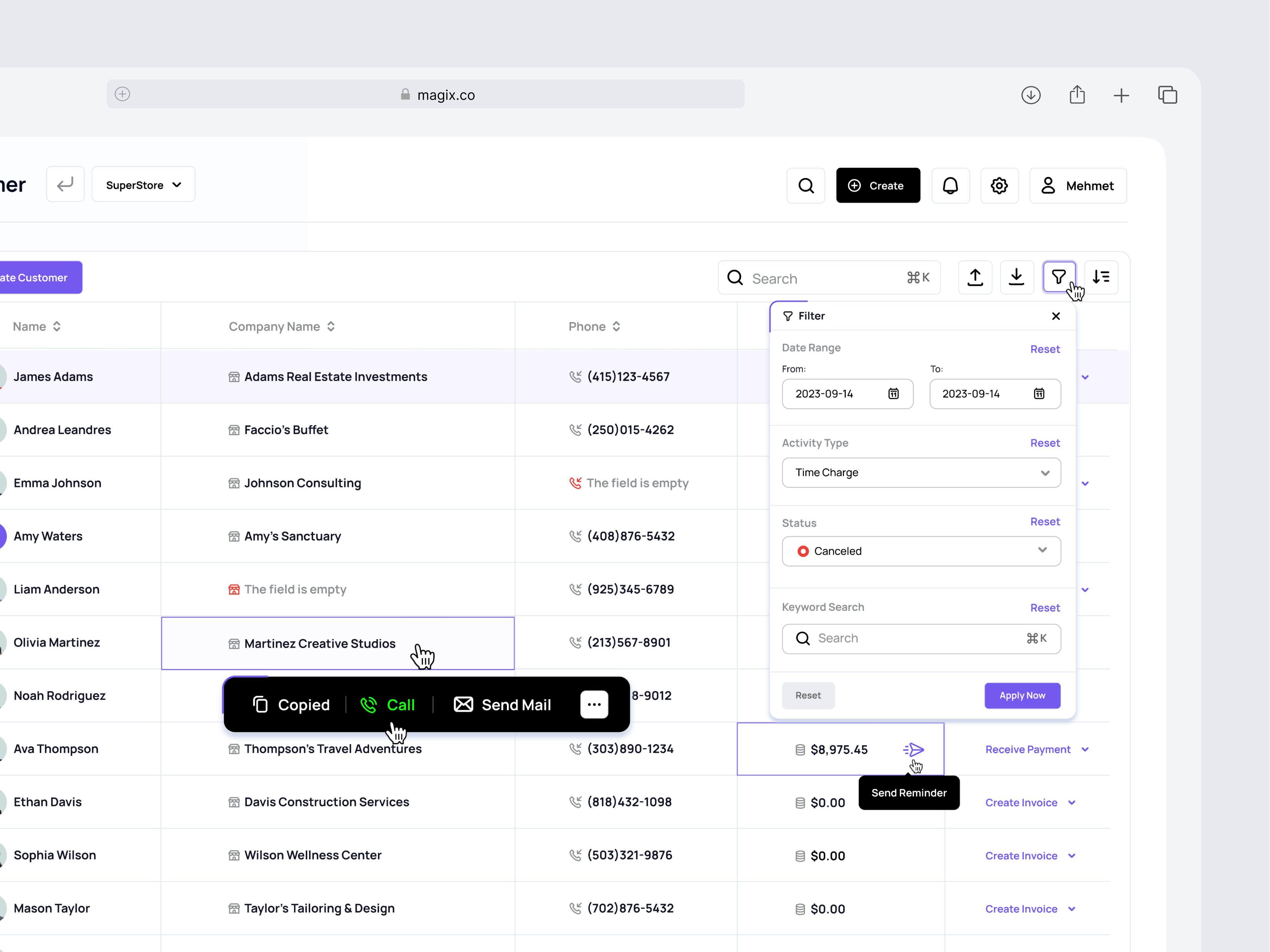Open the Status dropdown showing Canceled
Image resolution: width=1270 pixels, height=952 pixels.
coord(921,551)
